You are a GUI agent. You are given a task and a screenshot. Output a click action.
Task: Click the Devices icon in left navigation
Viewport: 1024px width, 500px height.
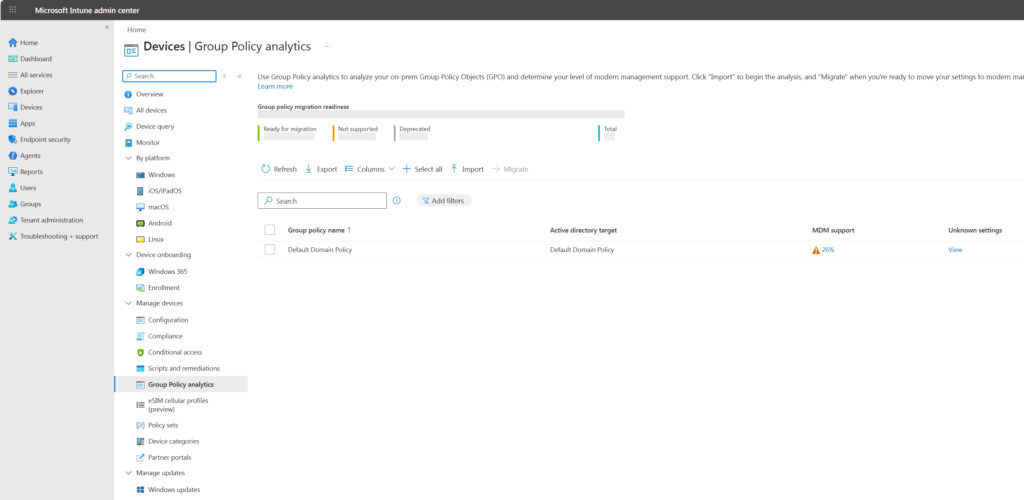click(12, 107)
